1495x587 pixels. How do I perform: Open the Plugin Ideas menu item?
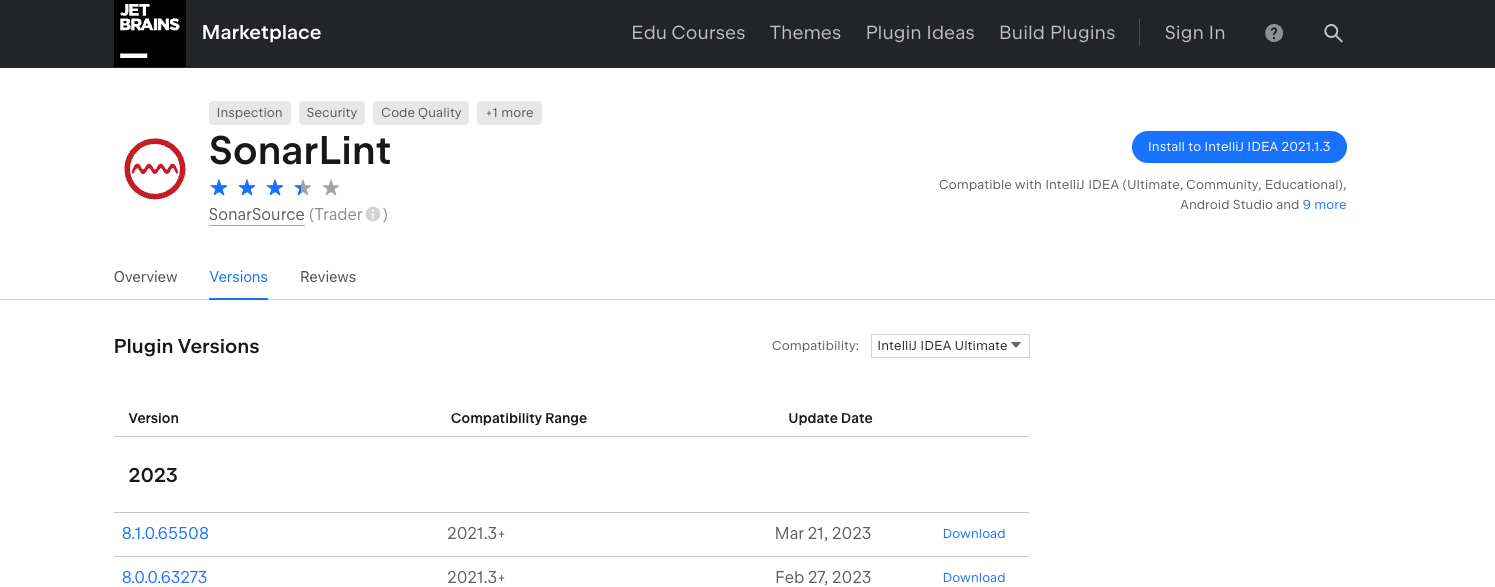(x=919, y=32)
